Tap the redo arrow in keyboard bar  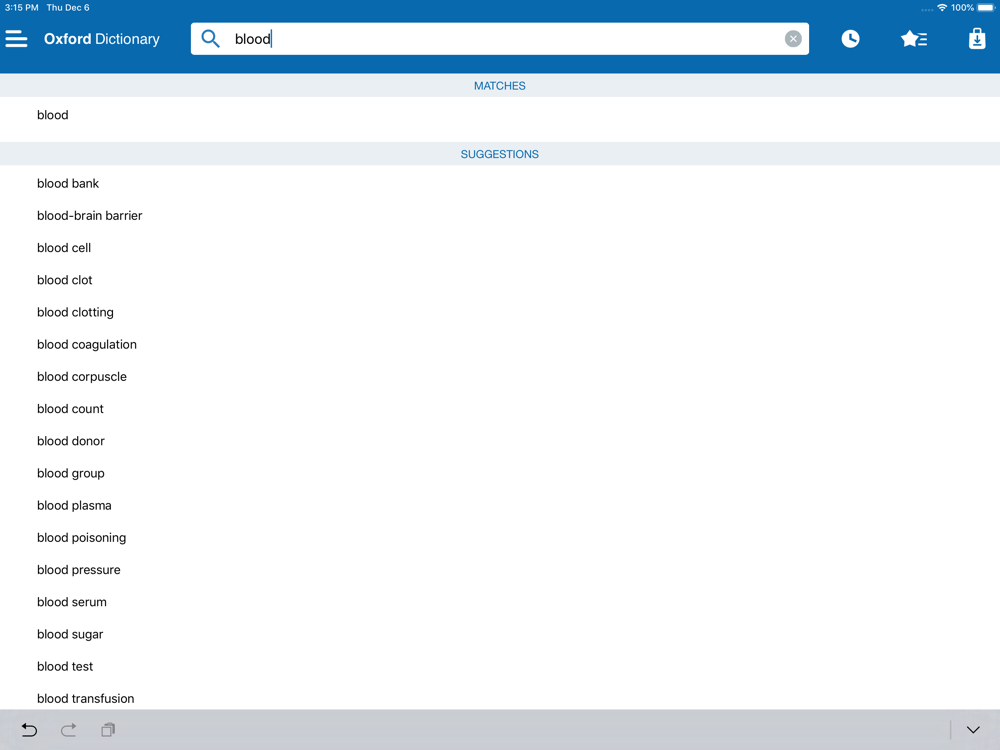coord(68,730)
